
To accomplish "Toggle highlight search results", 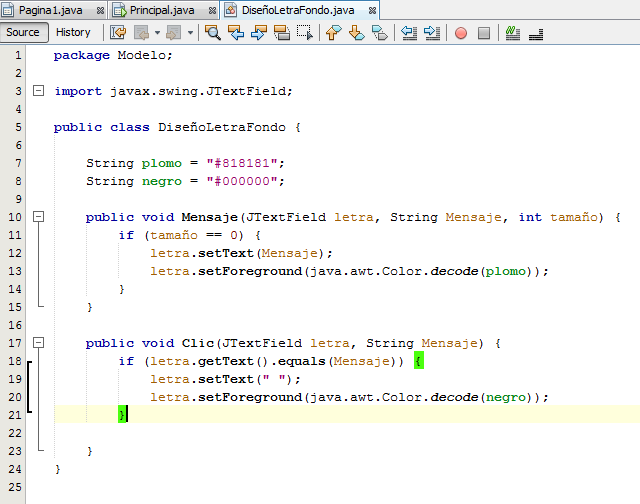I will [x=282, y=33].
